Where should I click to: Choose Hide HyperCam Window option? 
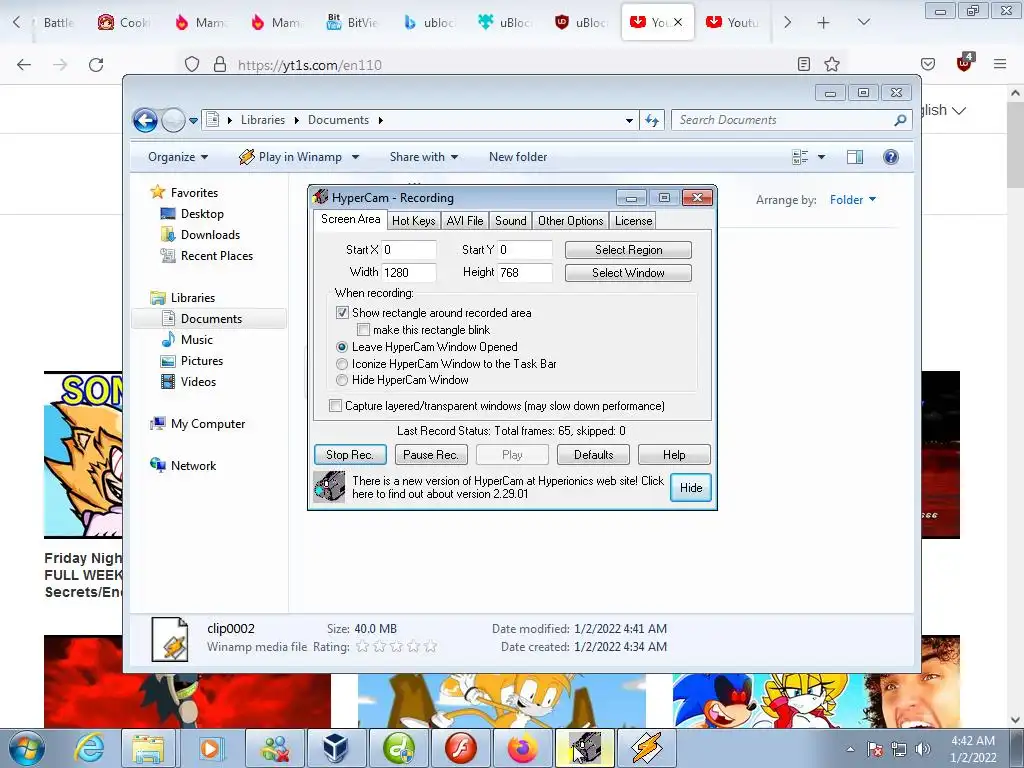pyautogui.click(x=342, y=380)
